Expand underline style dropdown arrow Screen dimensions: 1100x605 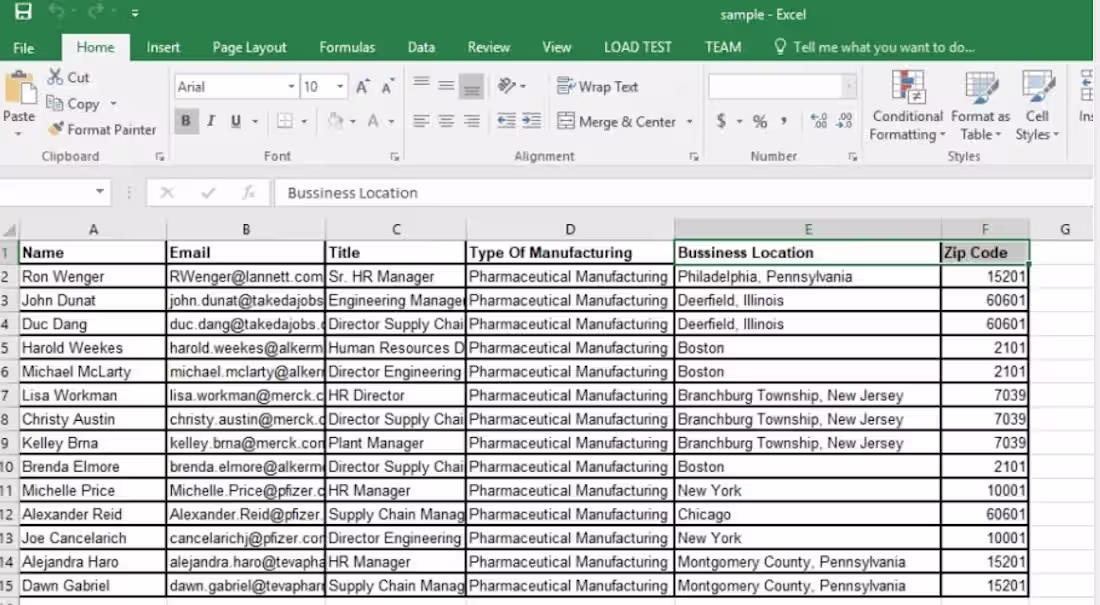255,121
